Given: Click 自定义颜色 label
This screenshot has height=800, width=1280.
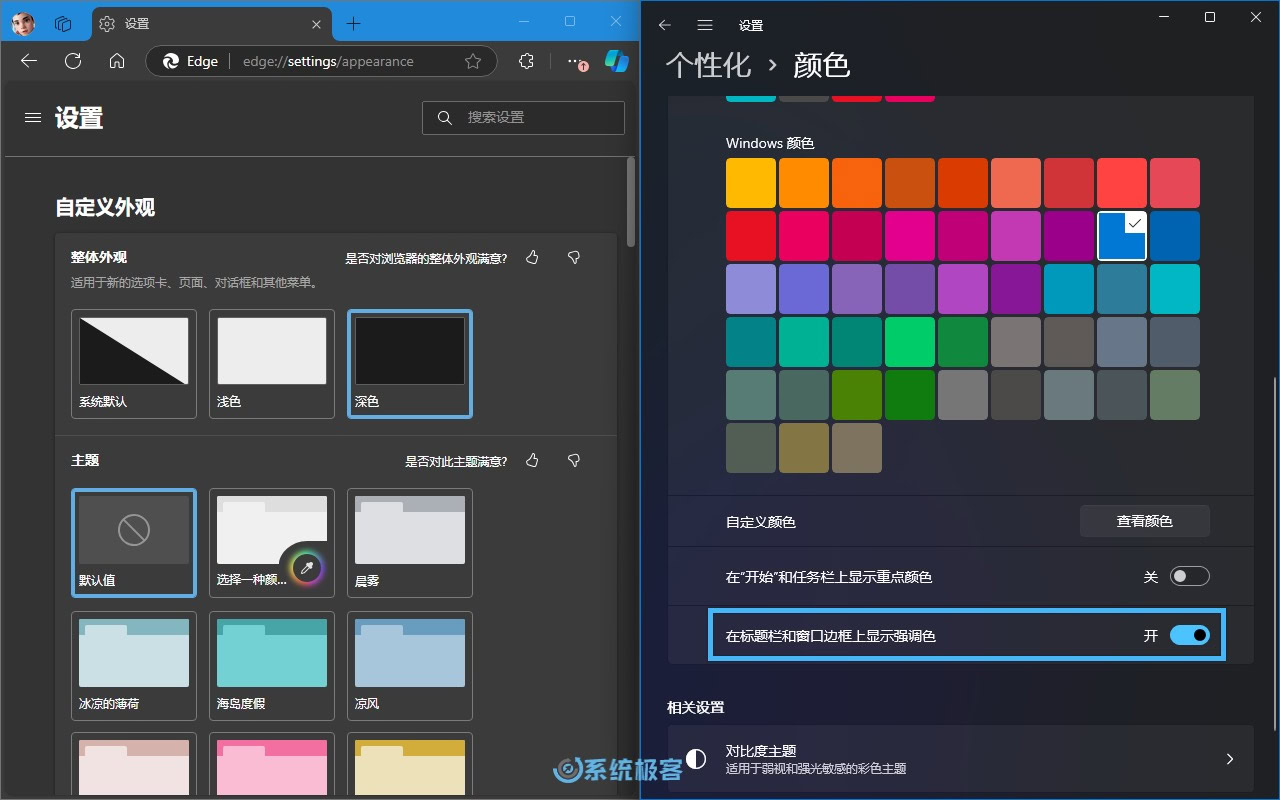Looking at the screenshot, I should coord(761,522).
